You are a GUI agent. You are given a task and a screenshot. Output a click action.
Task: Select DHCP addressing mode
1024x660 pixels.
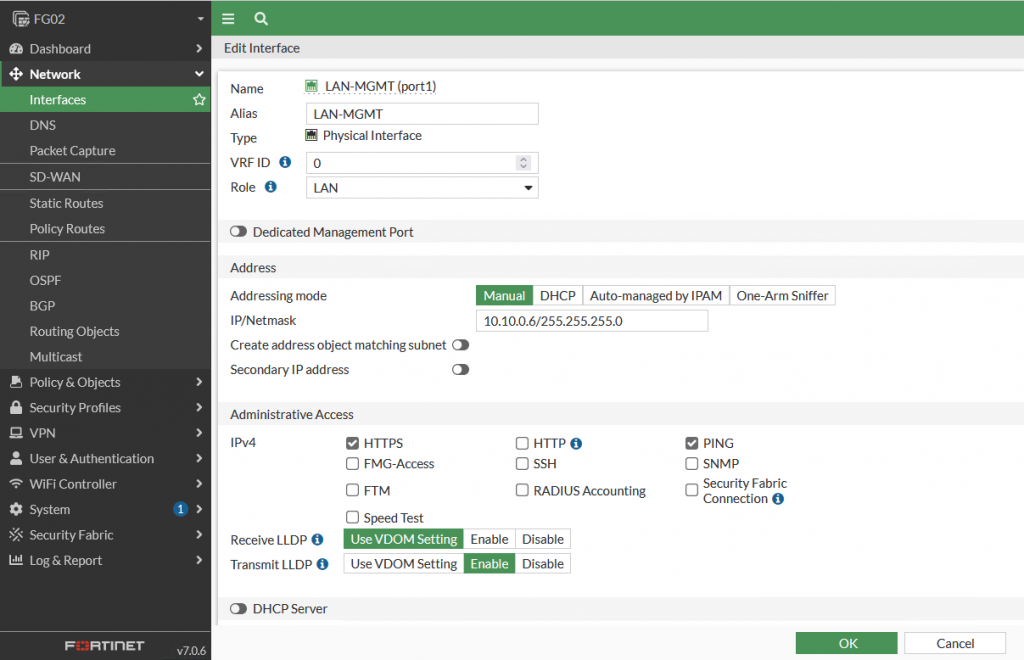coord(557,296)
